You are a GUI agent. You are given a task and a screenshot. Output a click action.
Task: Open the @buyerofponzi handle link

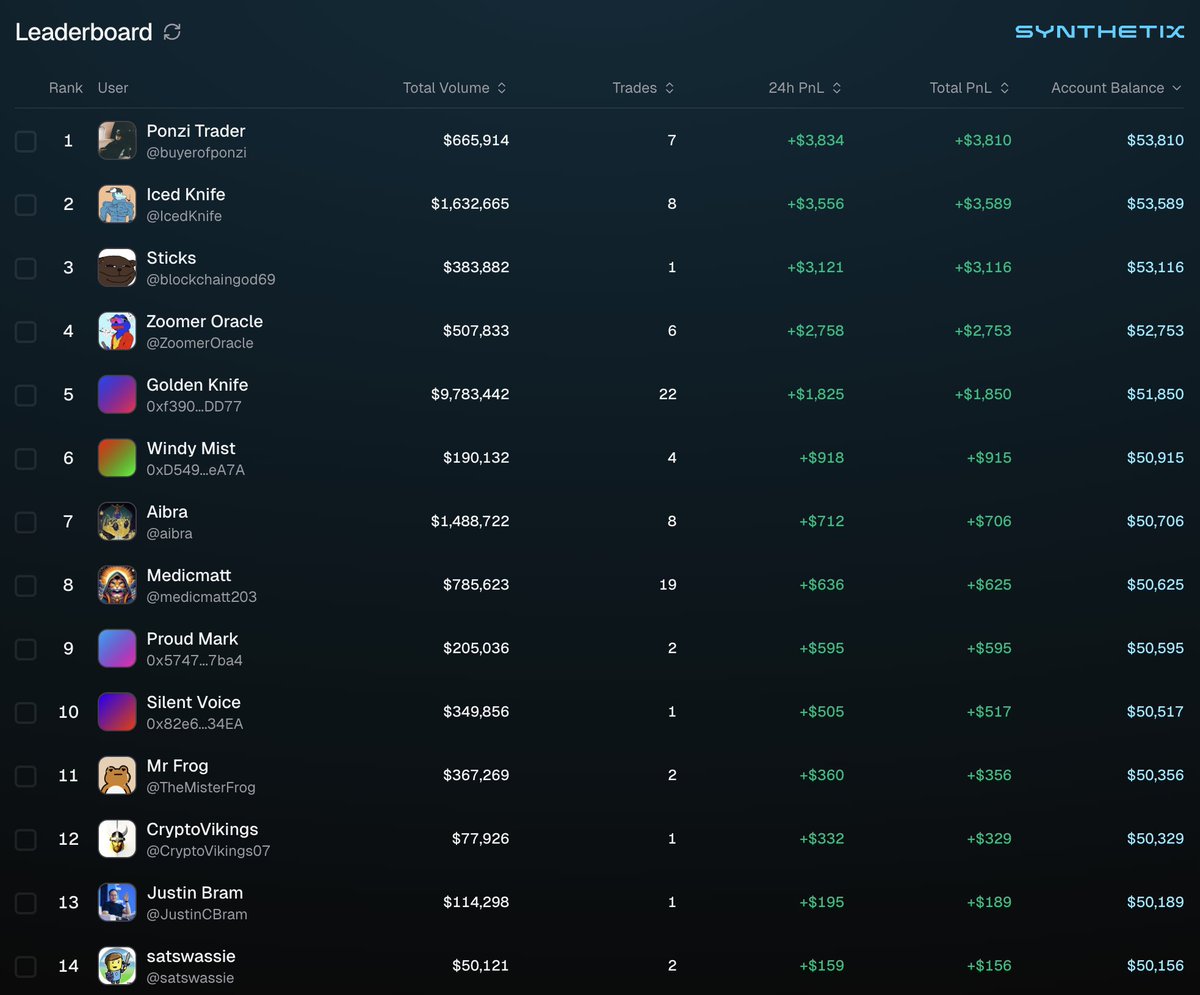click(x=197, y=153)
